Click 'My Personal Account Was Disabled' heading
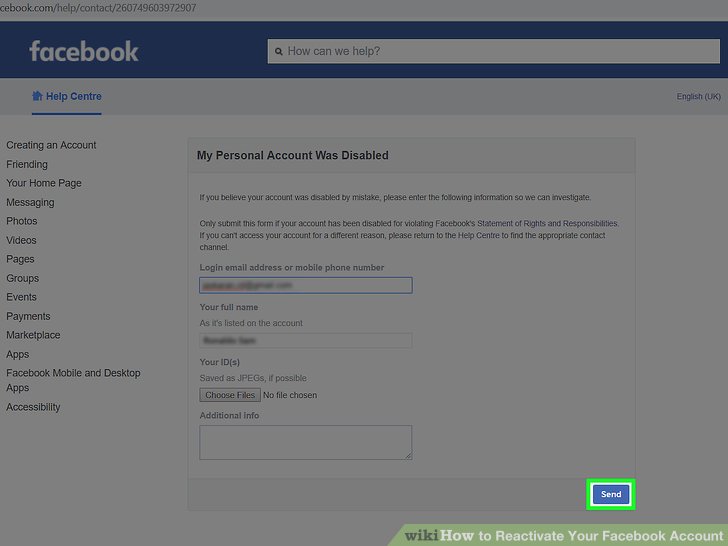Image resolution: width=728 pixels, height=546 pixels. 292,155
